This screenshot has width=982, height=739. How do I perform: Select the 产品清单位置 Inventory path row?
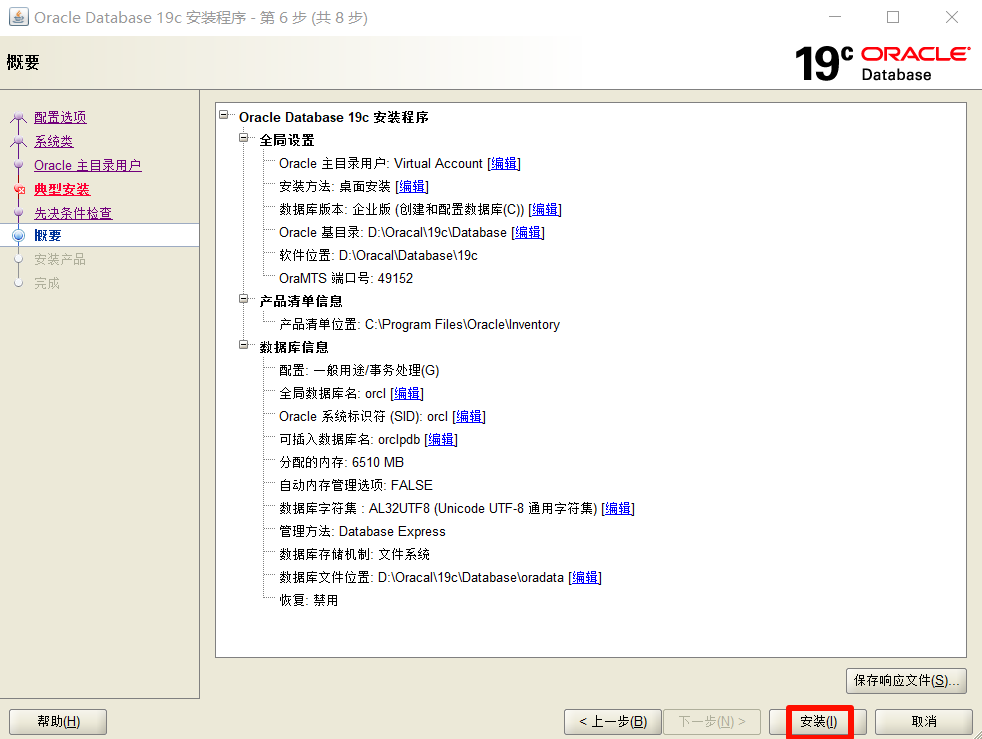tap(420, 324)
